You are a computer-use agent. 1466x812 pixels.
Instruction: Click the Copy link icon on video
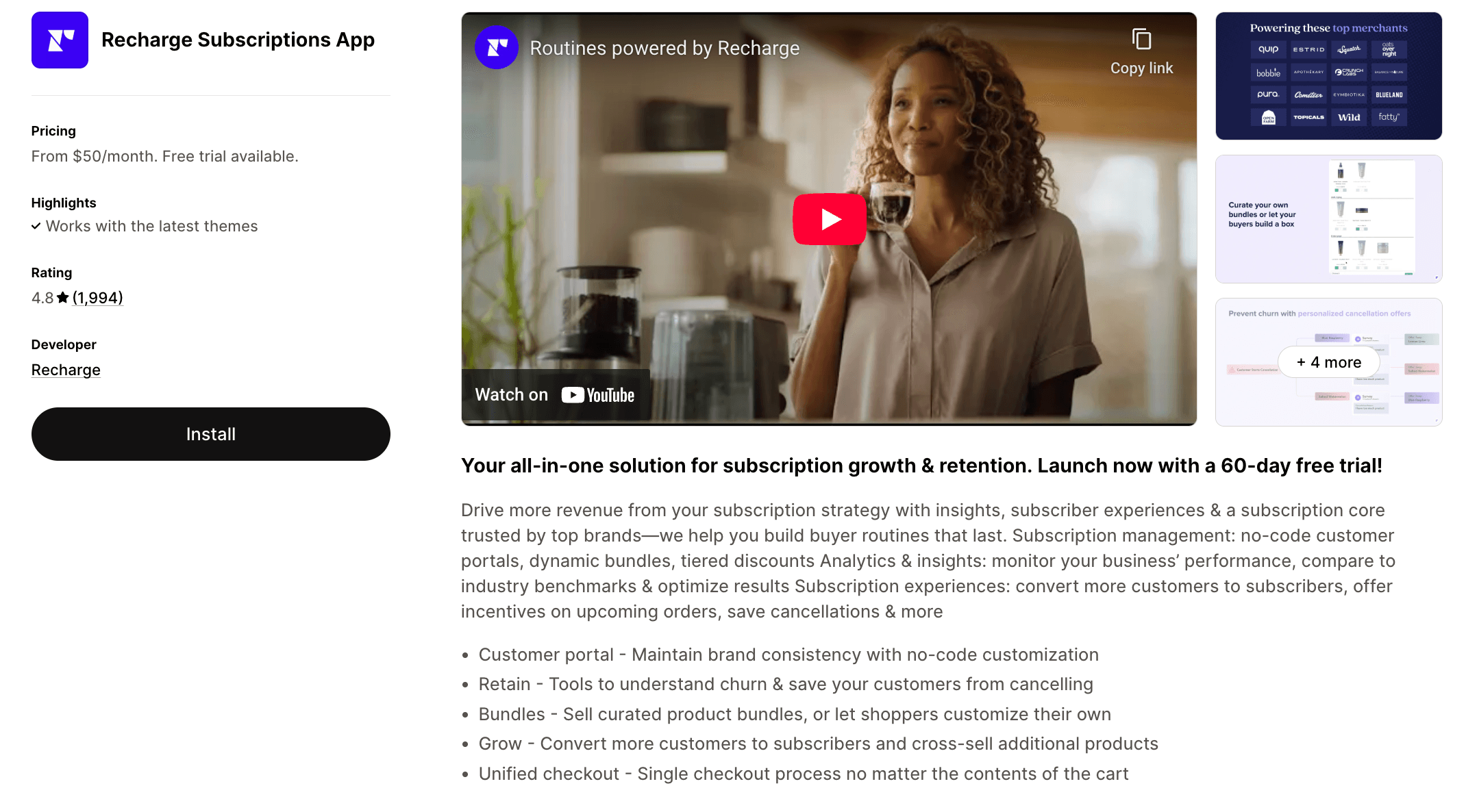[1141, 39]
